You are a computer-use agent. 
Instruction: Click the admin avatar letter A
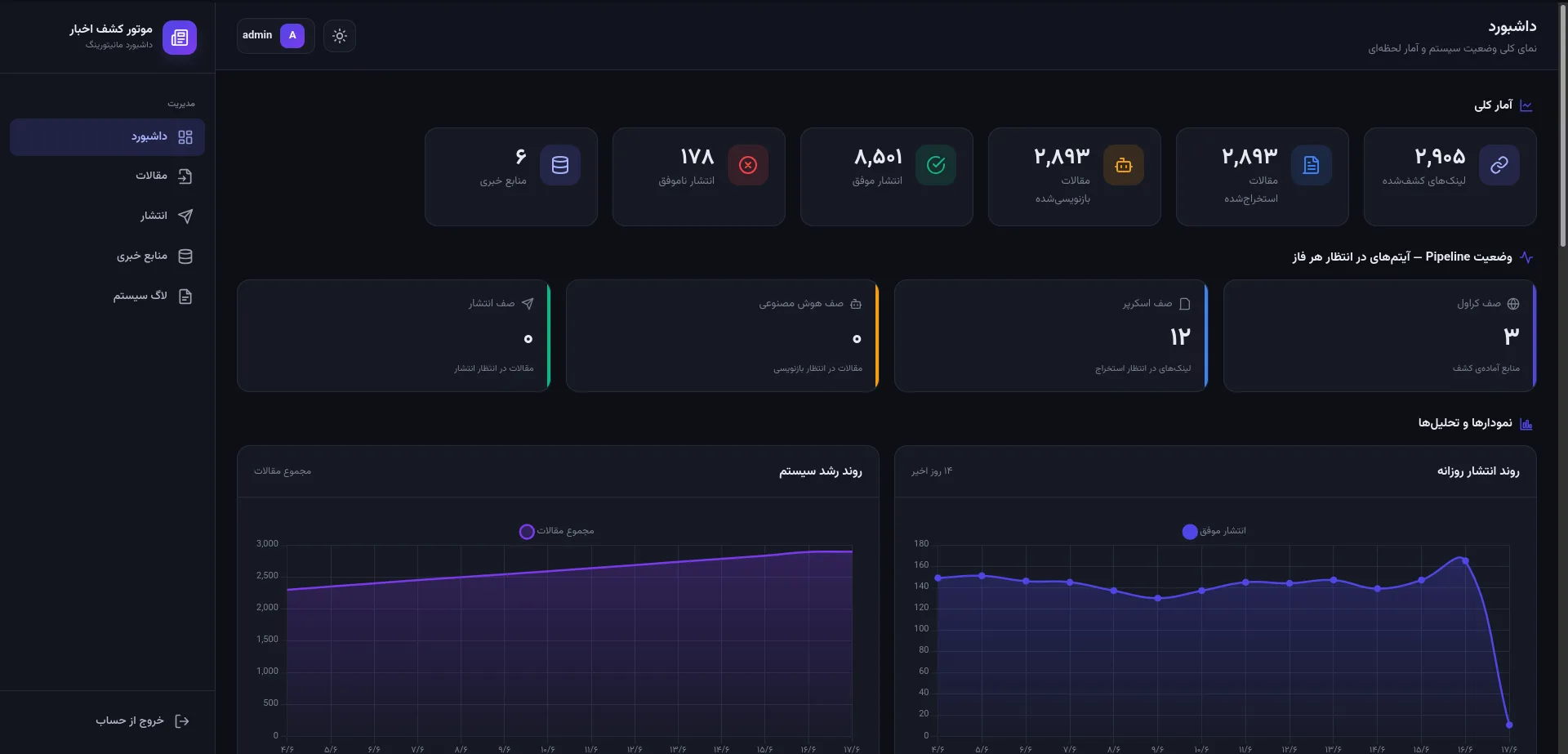292,35
